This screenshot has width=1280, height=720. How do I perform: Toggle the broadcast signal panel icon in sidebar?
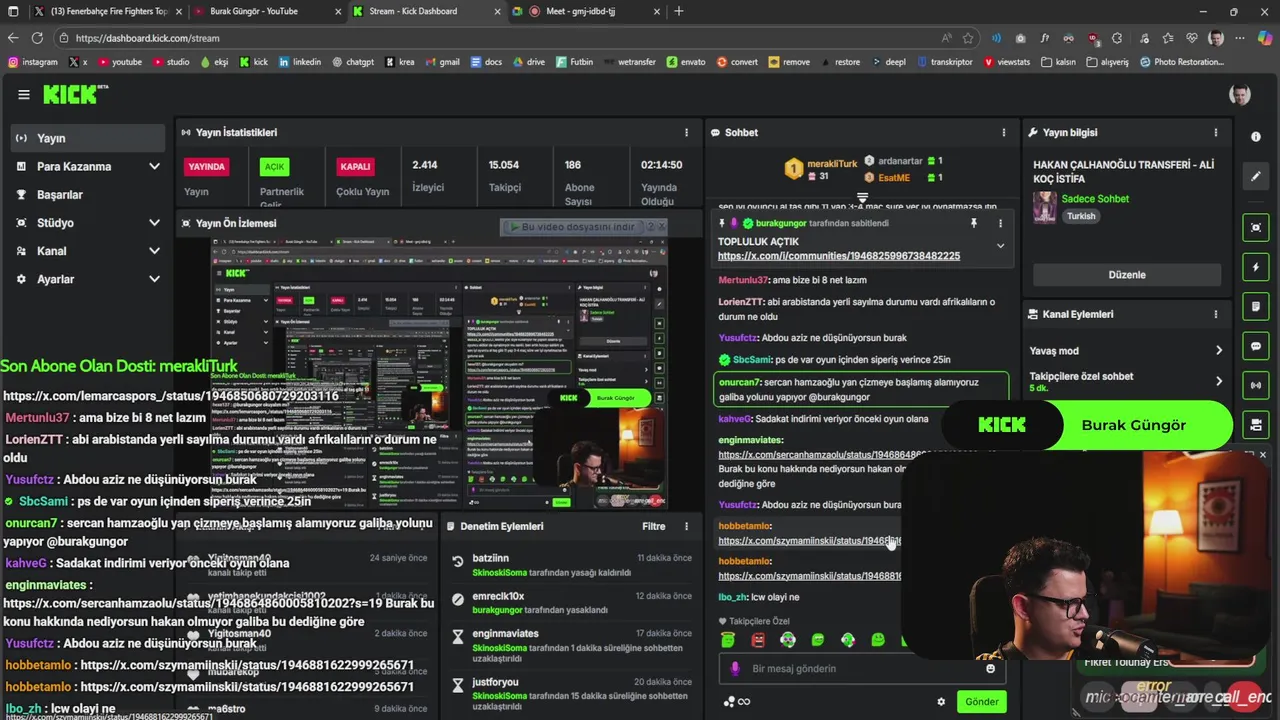[x=1256, y=385]
